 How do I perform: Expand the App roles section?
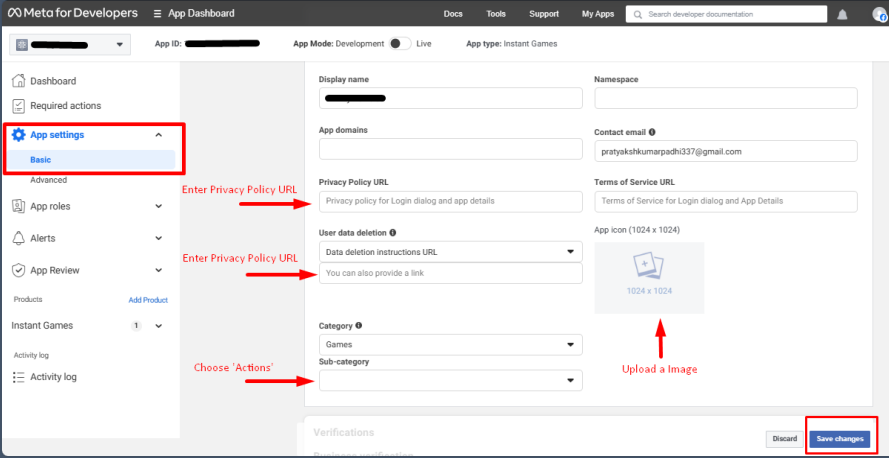(x=159, y=206)
